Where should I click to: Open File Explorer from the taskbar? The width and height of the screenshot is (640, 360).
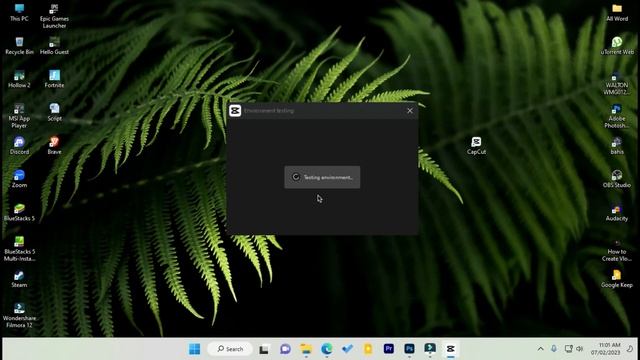[306, 349]
